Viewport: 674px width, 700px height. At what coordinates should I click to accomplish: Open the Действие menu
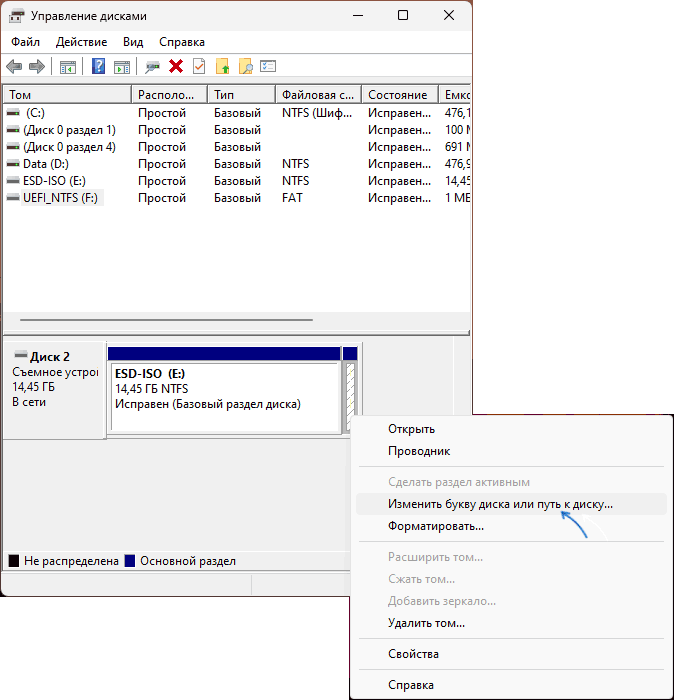[81, 42]
